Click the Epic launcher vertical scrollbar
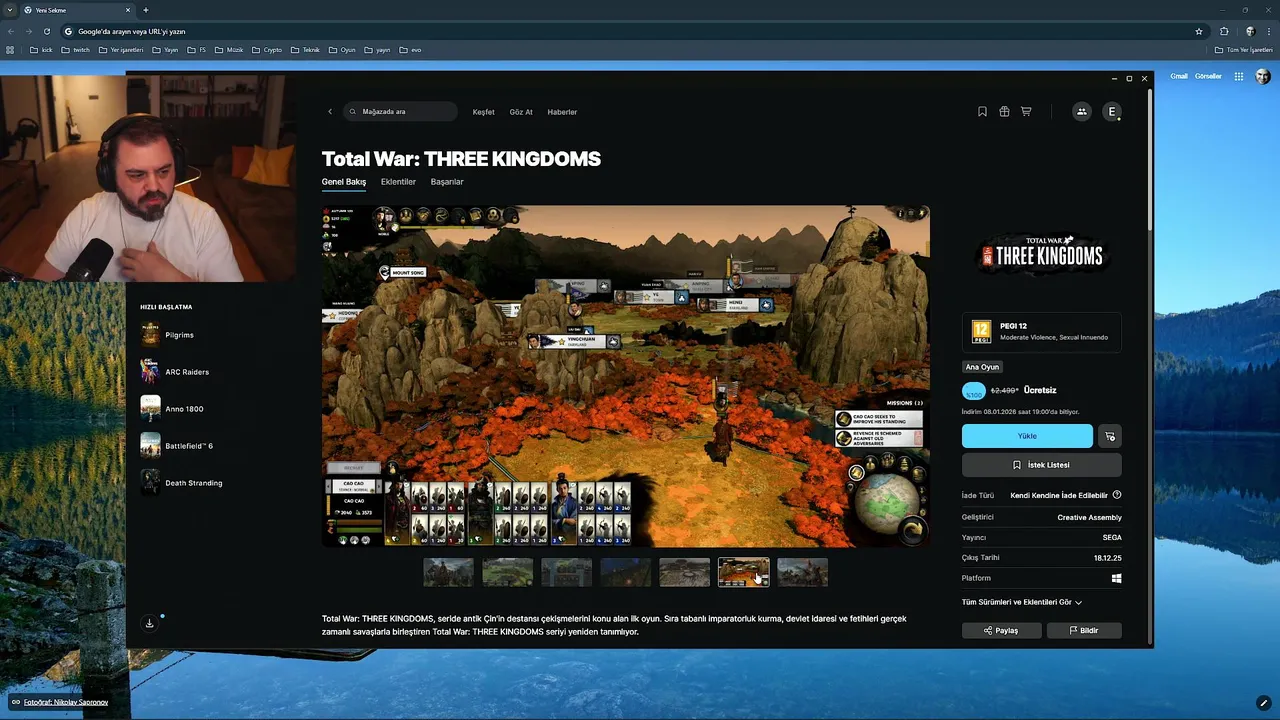Image resolution: width=1280 pixels, height=720 pixels. pyautogui.click(x=1150, y=160)
